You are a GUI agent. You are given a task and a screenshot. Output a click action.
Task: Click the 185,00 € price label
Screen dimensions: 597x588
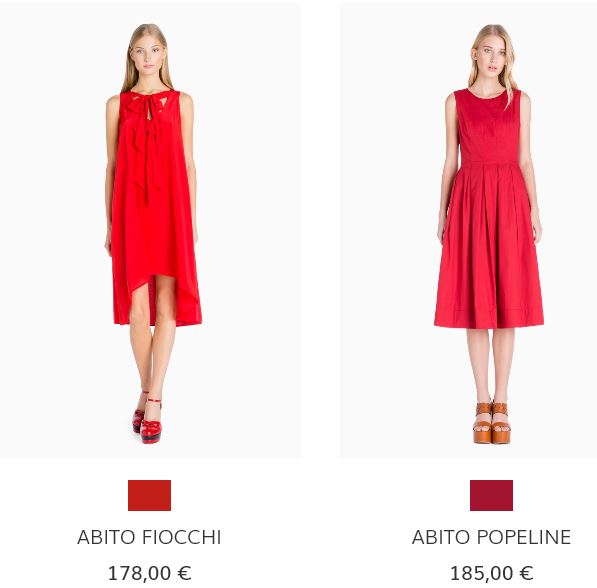[491, 573]
